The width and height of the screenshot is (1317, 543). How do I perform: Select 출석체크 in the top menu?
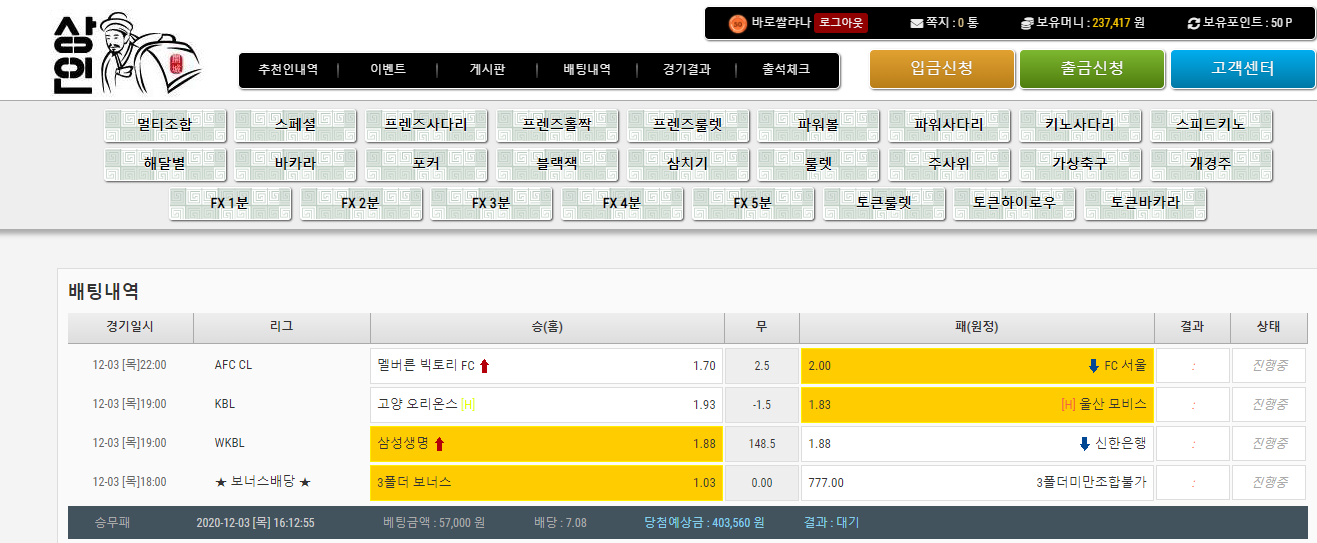[785, 70]
